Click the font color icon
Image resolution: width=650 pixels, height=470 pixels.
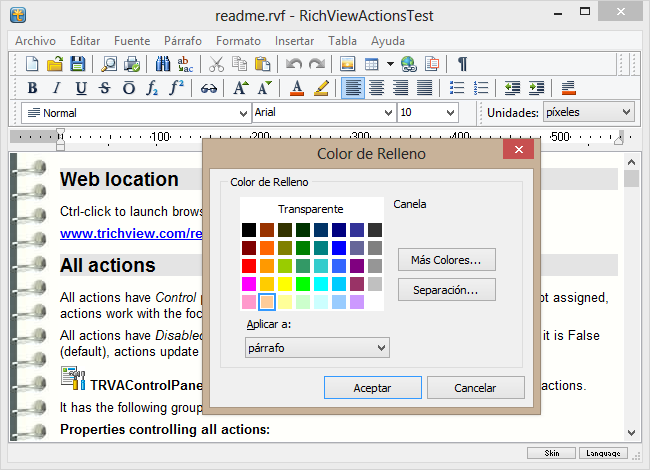297,88
